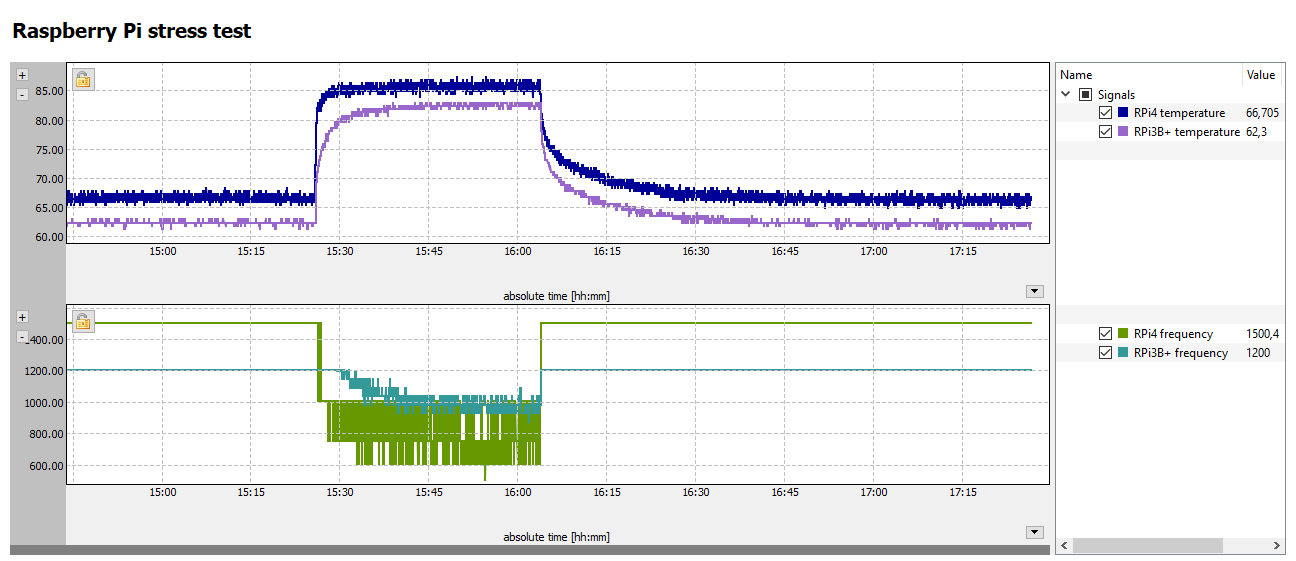Screen dimensions: 1296x561
Task: Select the RPi3B+ temperature row label
Action: pos(1187,132)
